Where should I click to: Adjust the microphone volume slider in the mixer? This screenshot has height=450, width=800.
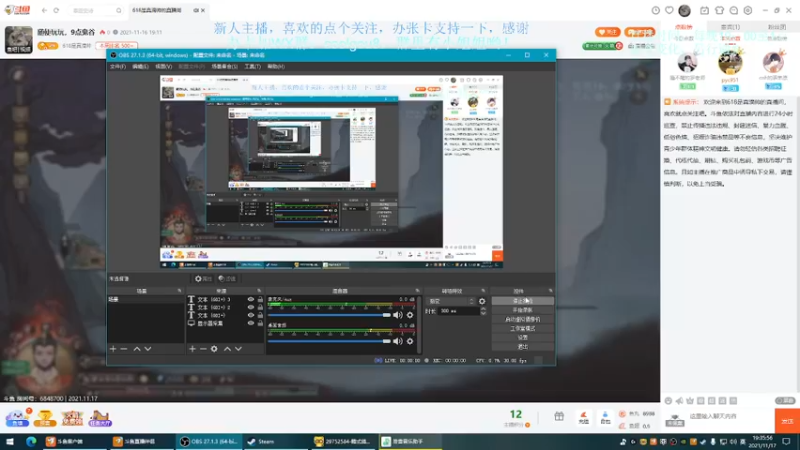(x=329, y=315)
